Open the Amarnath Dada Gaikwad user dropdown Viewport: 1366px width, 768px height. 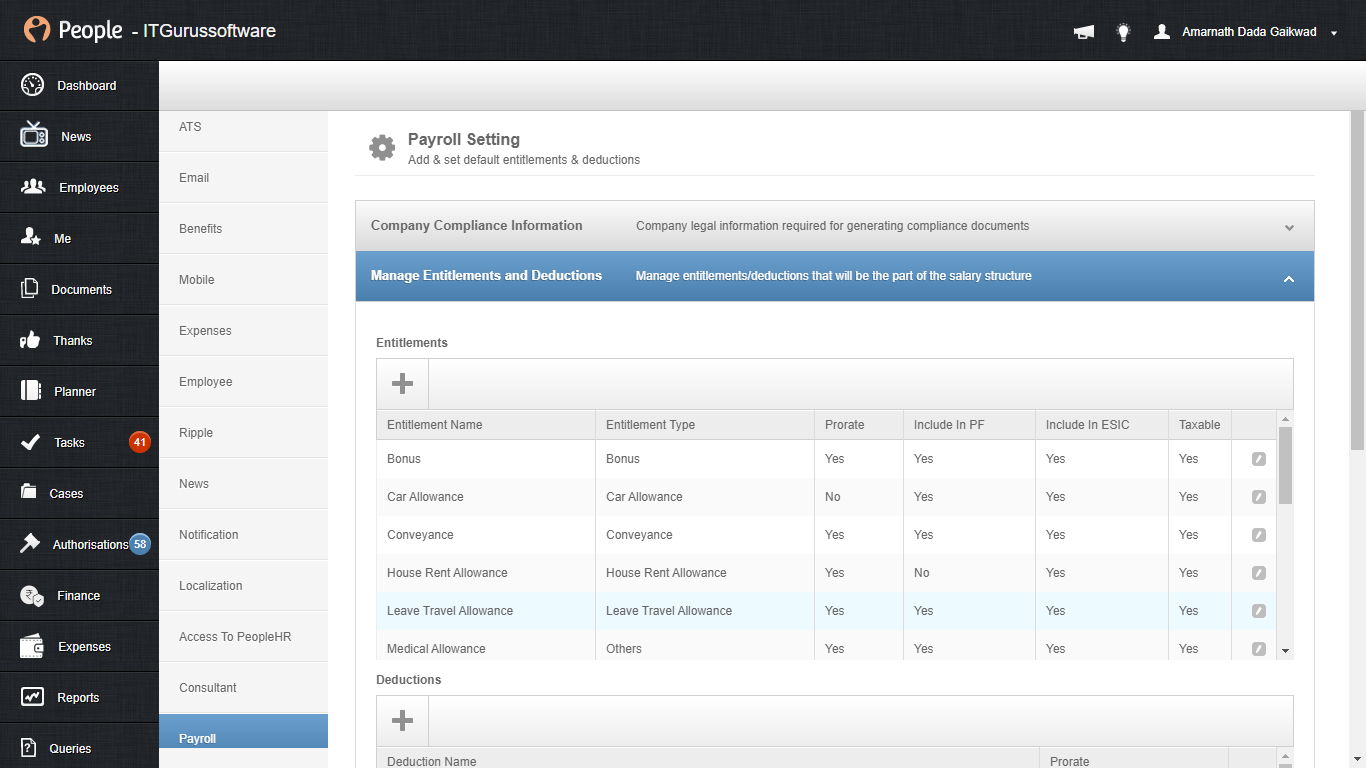pos(1245,32)
